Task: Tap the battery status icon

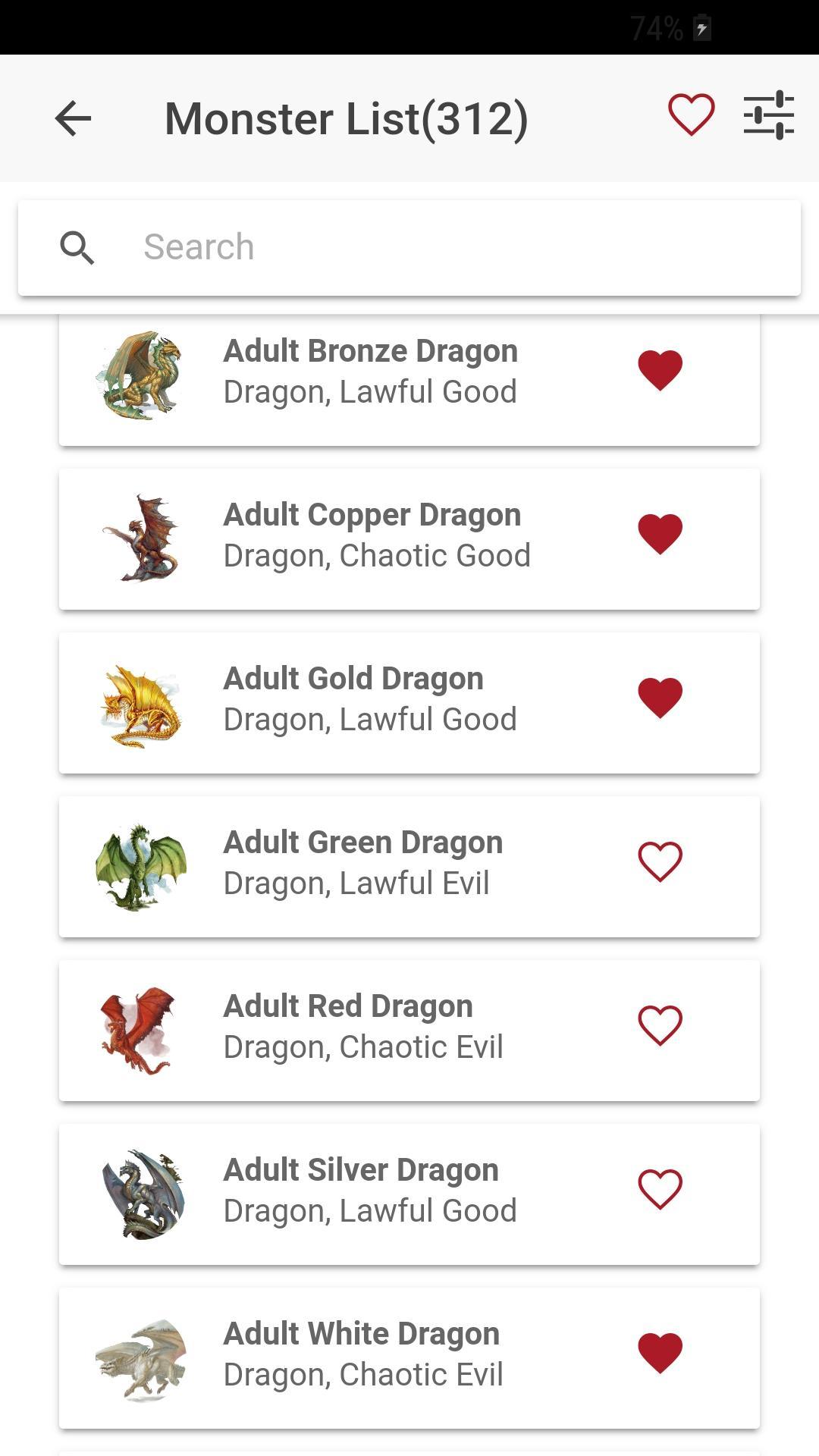Action: [702, 29]
